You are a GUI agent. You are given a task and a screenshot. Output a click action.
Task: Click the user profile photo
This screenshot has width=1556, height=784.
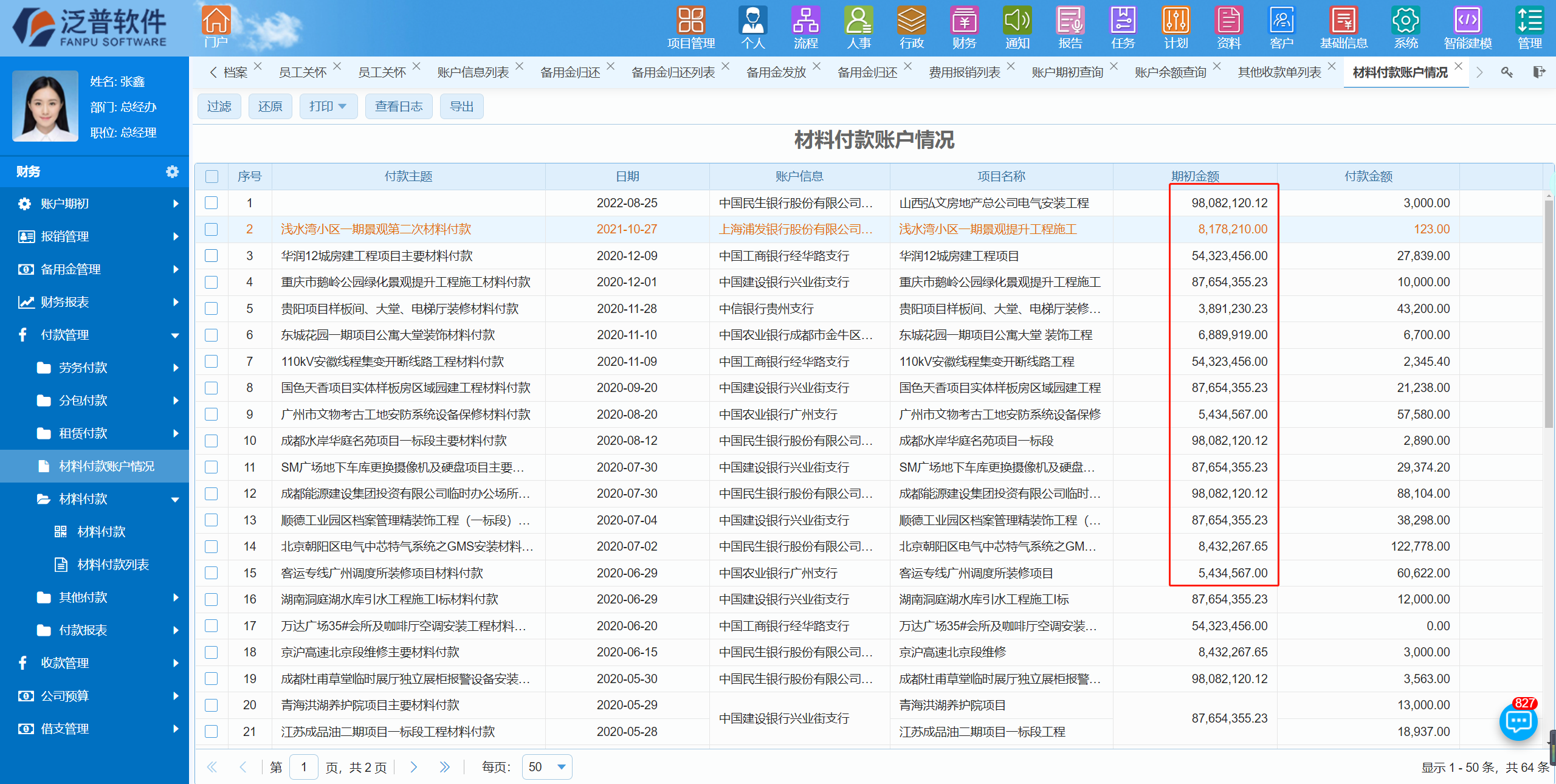pos(46,106)
